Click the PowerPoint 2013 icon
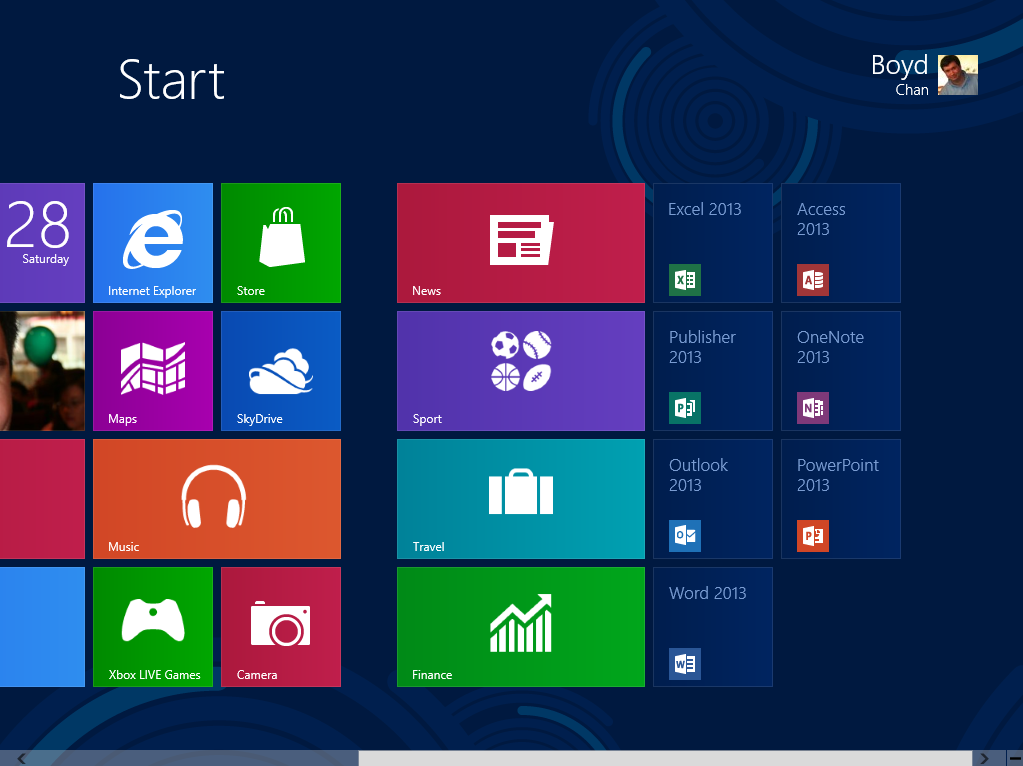This screenshot has height=766, width=1023. tap(813, 536)
